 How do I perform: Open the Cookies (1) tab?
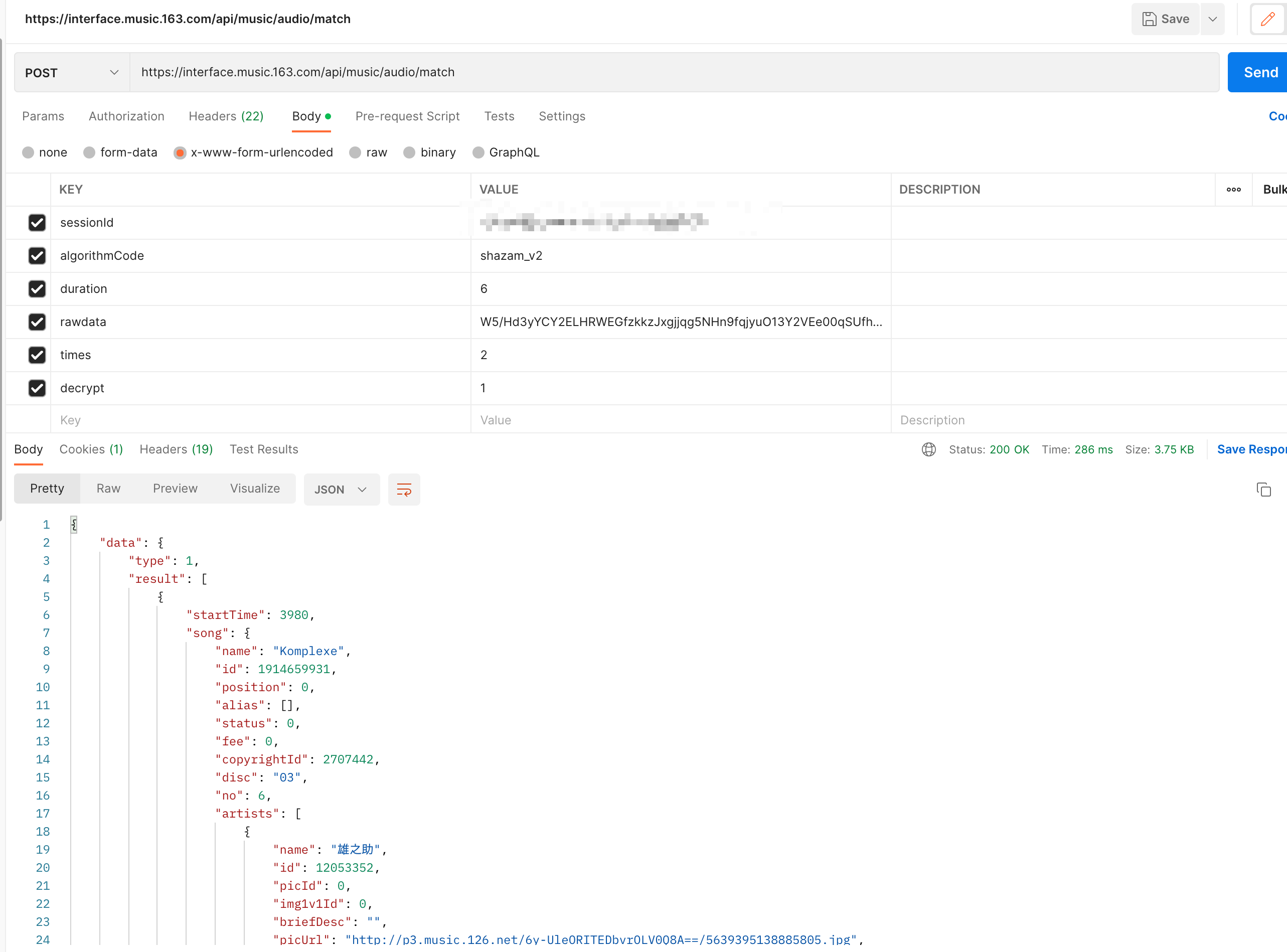point(92,449)
